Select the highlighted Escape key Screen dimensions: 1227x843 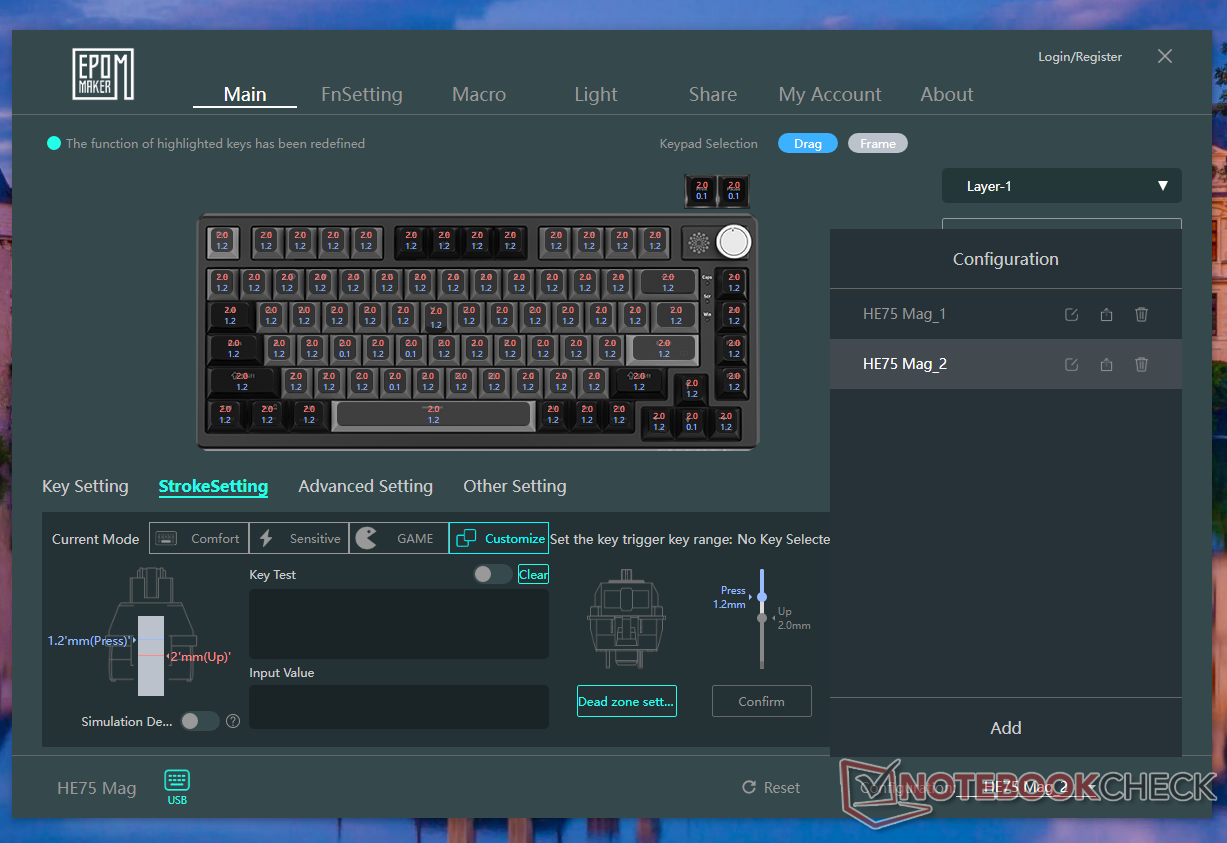(223, 242)
